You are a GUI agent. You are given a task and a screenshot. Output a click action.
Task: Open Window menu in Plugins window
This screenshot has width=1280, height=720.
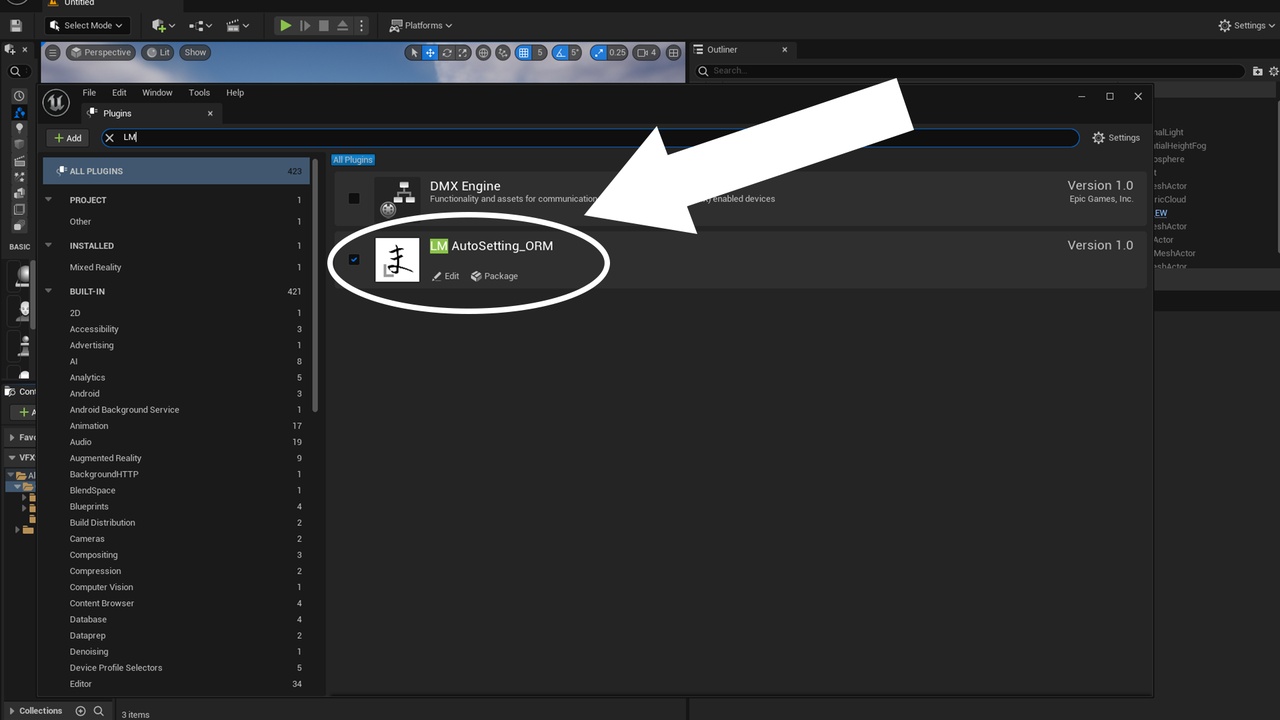point(157,93)
